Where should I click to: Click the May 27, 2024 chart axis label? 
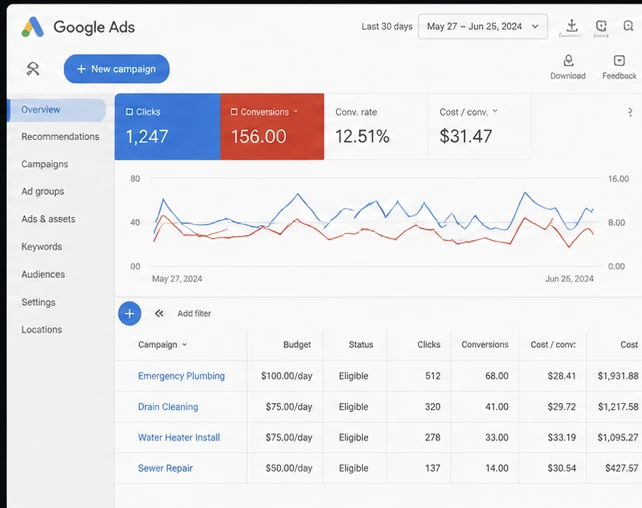pos(177,279)
